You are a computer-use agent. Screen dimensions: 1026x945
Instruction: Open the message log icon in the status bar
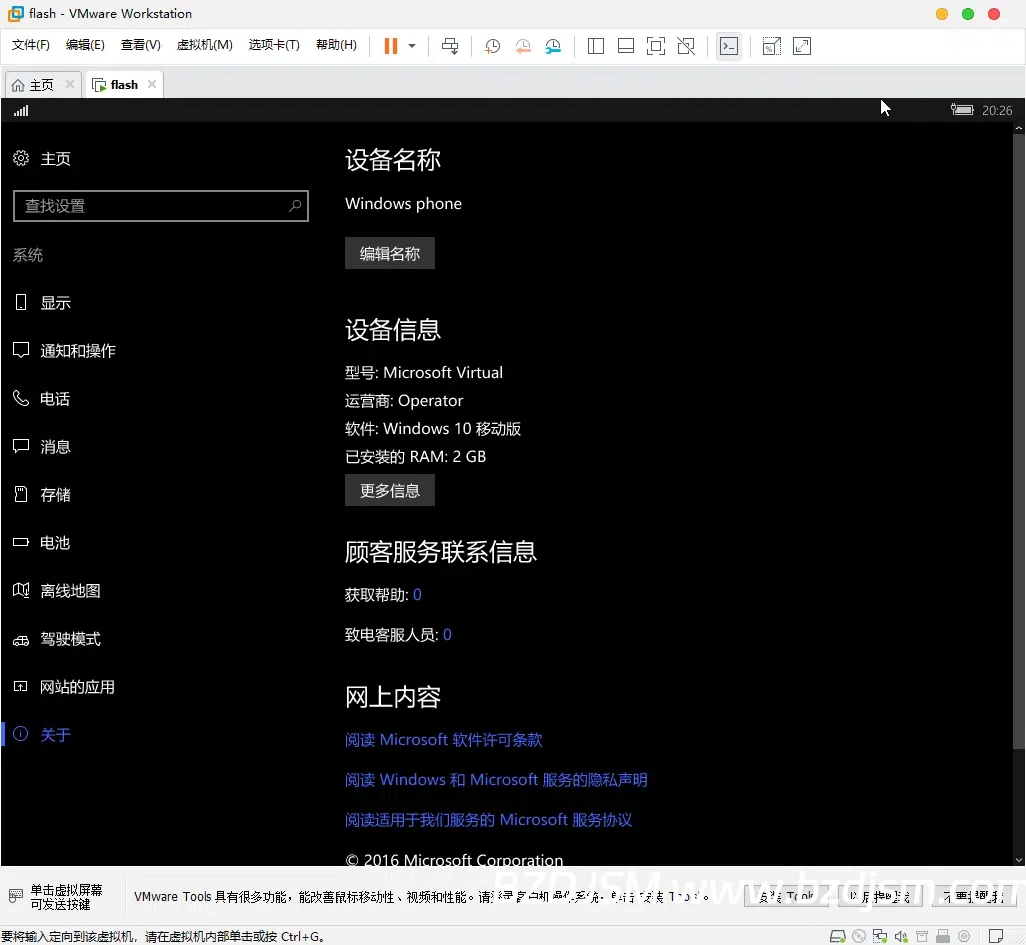[996, 936]
